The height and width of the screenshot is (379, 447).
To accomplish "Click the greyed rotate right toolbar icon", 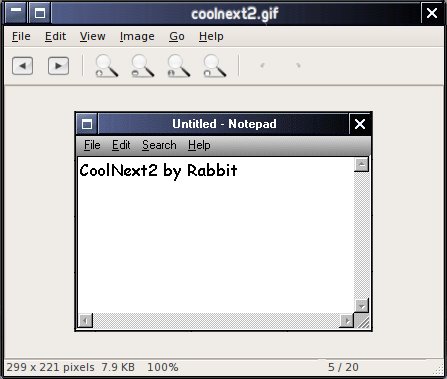I will [298, 65].
